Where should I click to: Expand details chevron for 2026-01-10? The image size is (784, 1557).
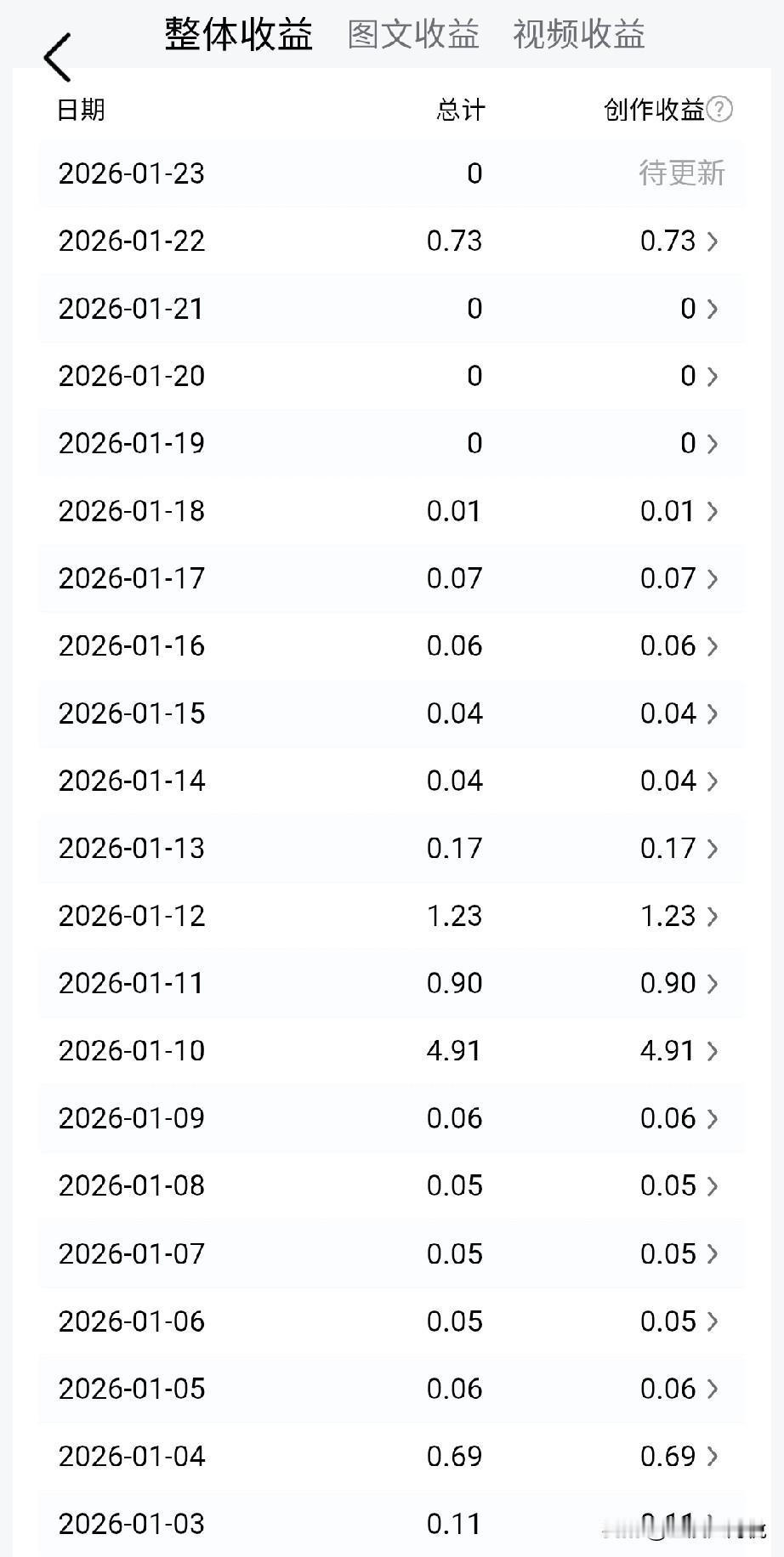click(x=713, y=1051)
